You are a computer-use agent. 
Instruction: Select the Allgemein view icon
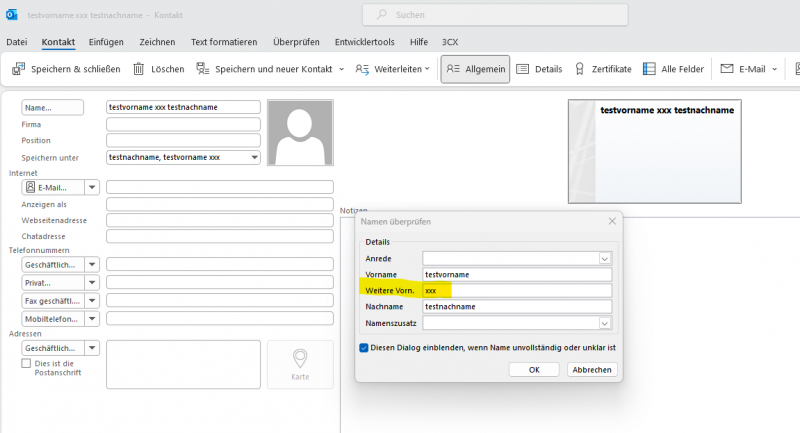(x=453, y=69)
